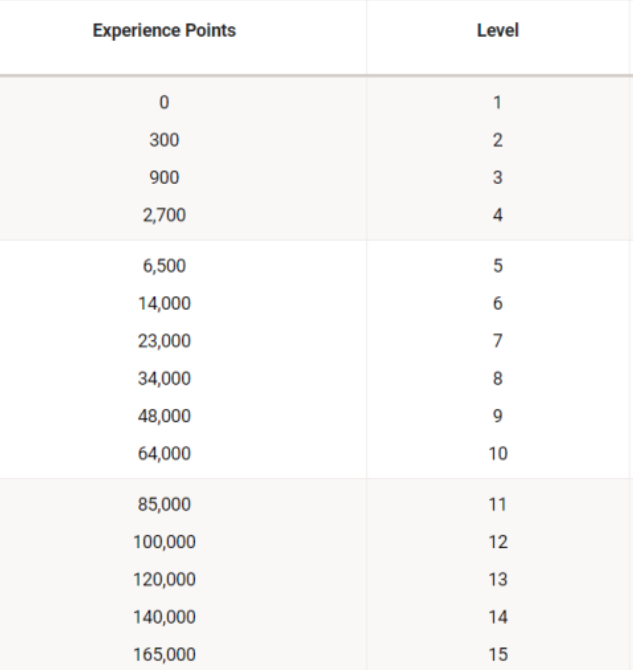Image resolution: width=633 pixels, height=670 pixels.
Task: Click the 300 experience points cell
Action: point(164,140)
